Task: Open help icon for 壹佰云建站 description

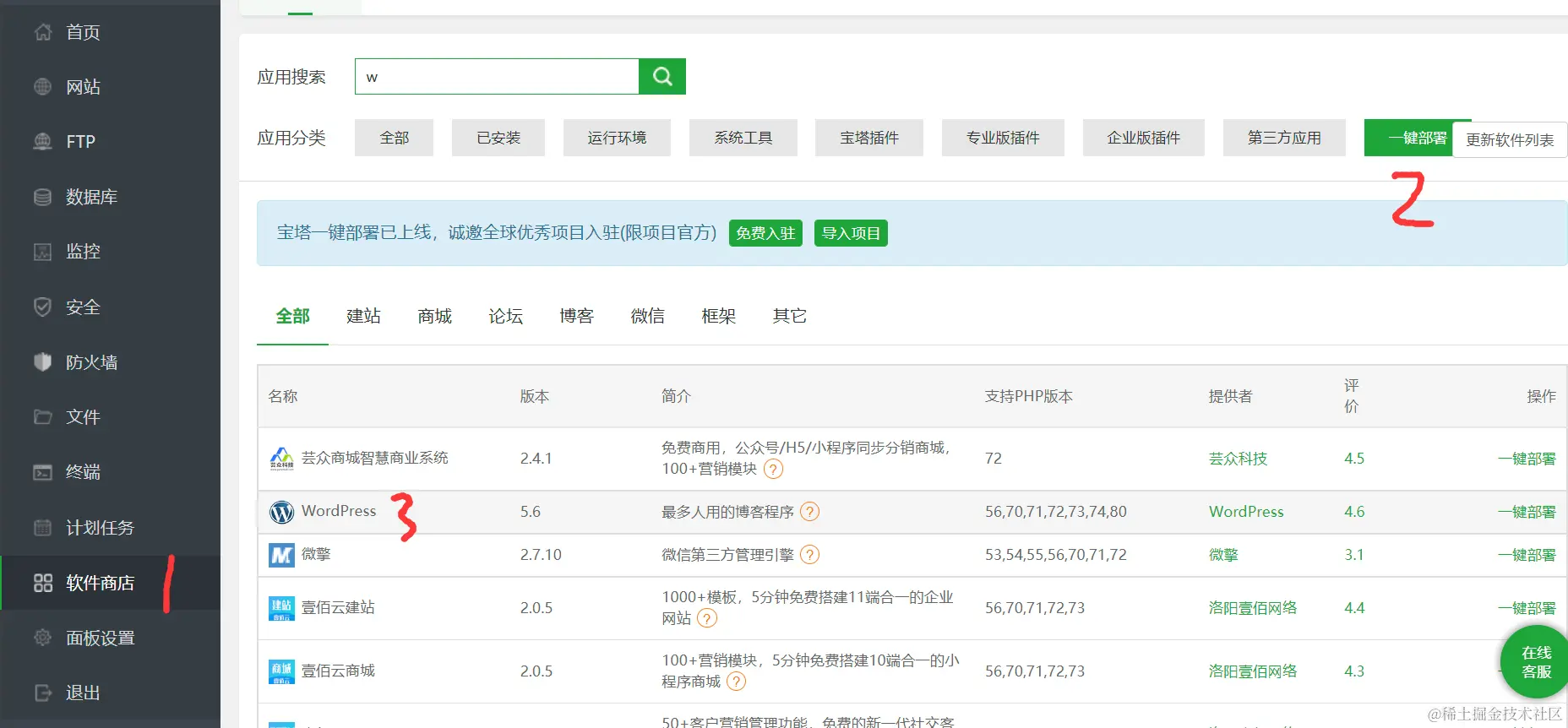Action: tap(707, 618)
